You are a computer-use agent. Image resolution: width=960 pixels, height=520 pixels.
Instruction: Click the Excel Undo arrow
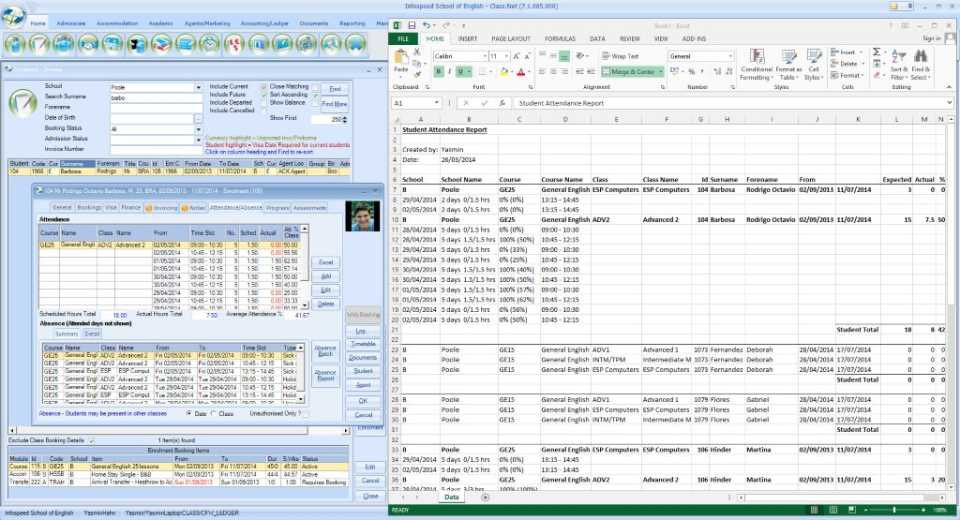click(x=424, y=26)
